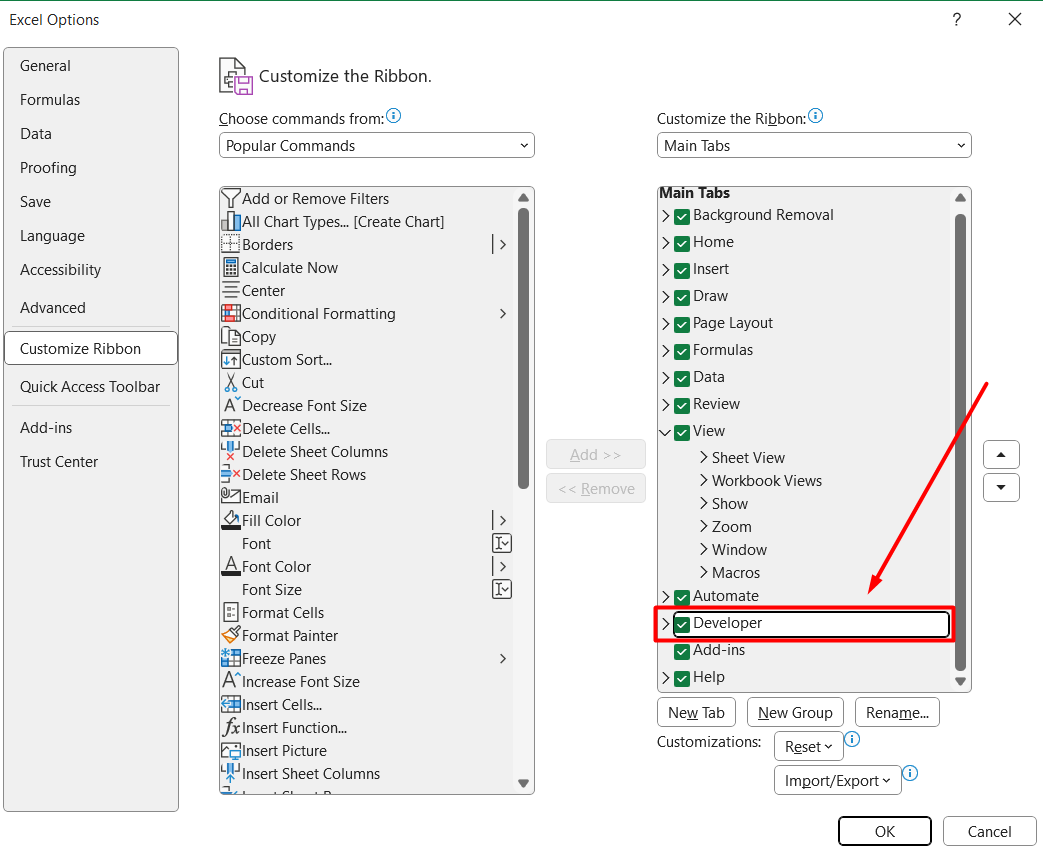
Task: Click the Font Color icon
Action: [x=230, y=566]
